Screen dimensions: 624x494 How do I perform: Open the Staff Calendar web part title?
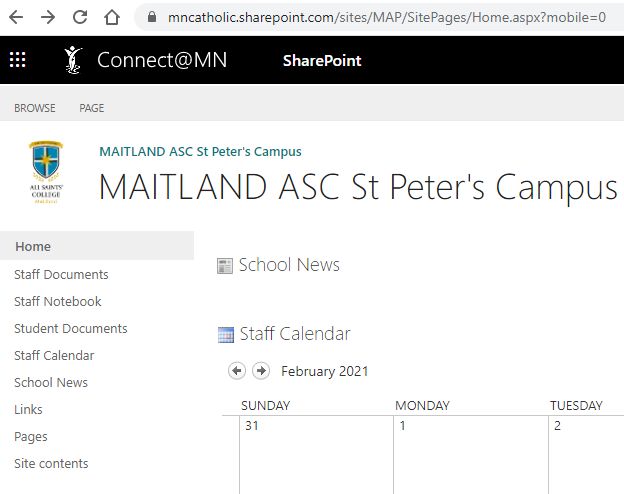point(295,334)
